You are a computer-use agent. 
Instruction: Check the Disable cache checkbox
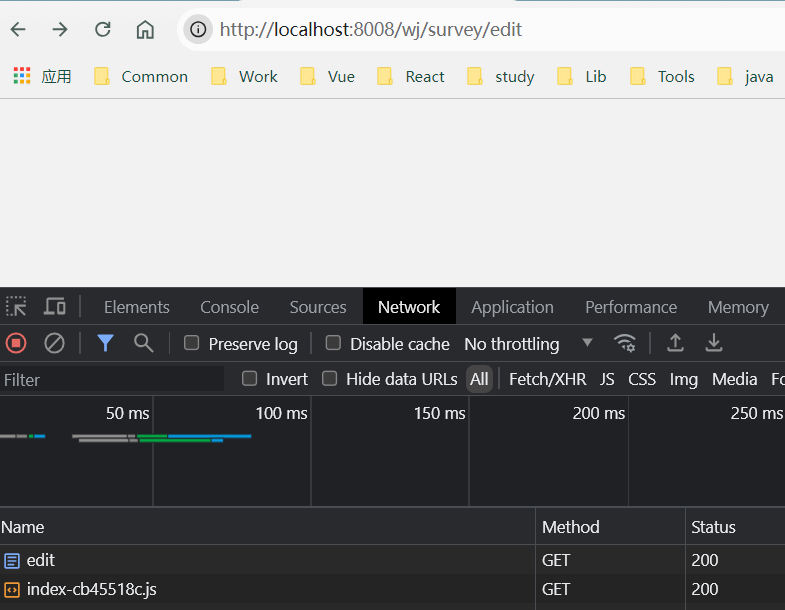click(x=333, y=343)
